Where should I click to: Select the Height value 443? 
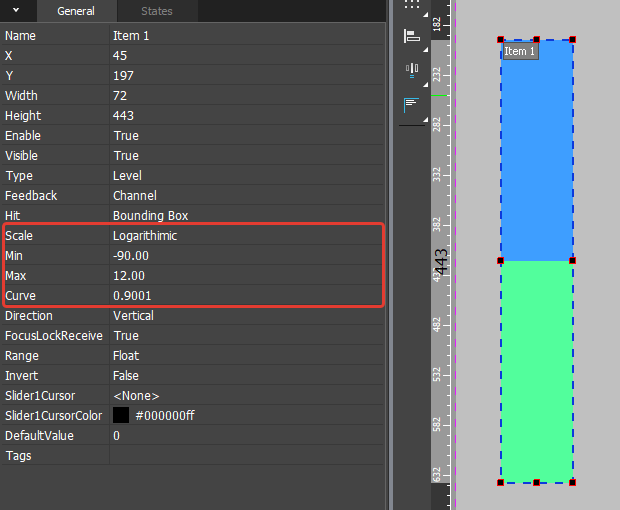tap(246, 116)
